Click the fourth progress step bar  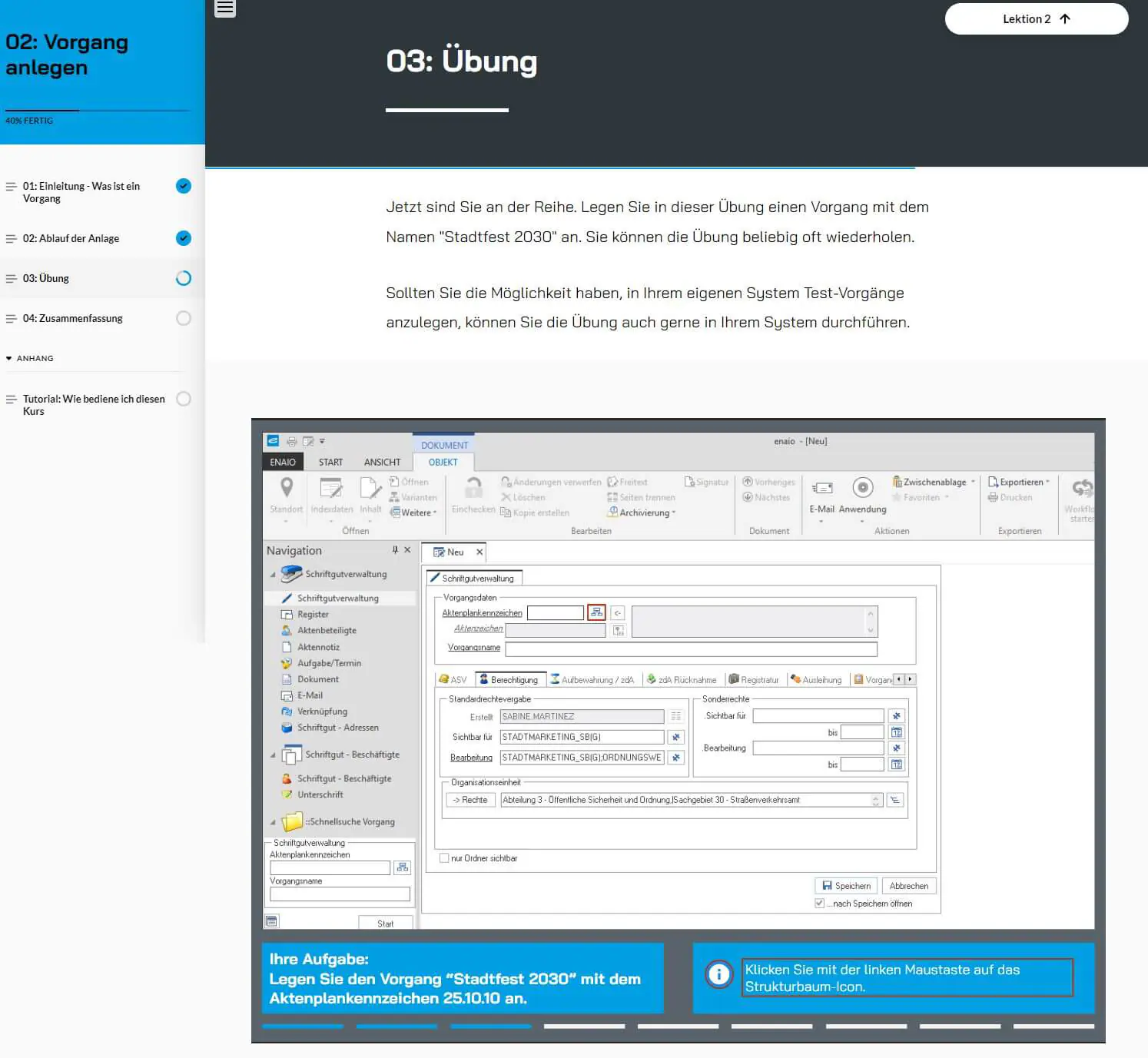point(584,1026)
